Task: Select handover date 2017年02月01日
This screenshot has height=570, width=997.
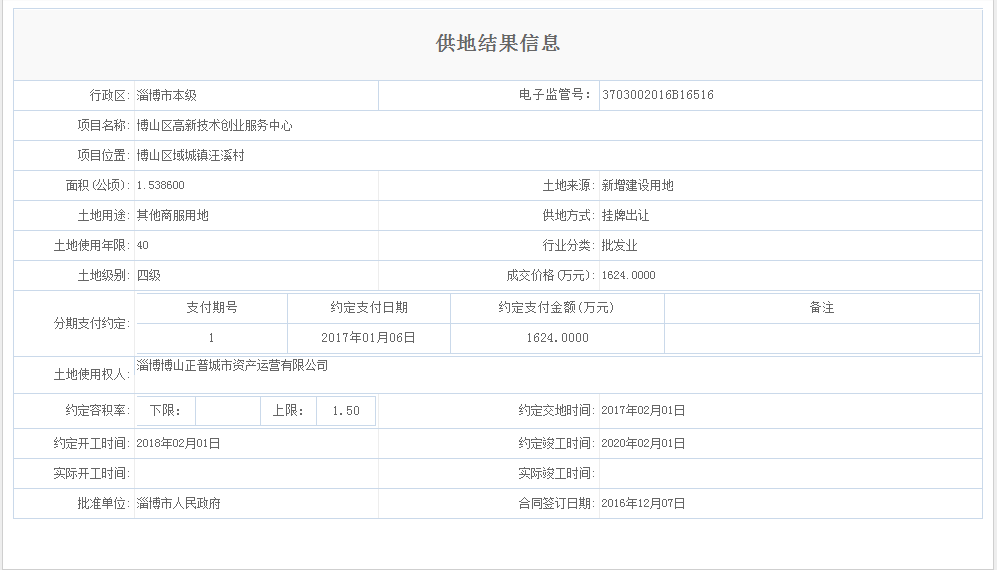Action: click(643, 410)
